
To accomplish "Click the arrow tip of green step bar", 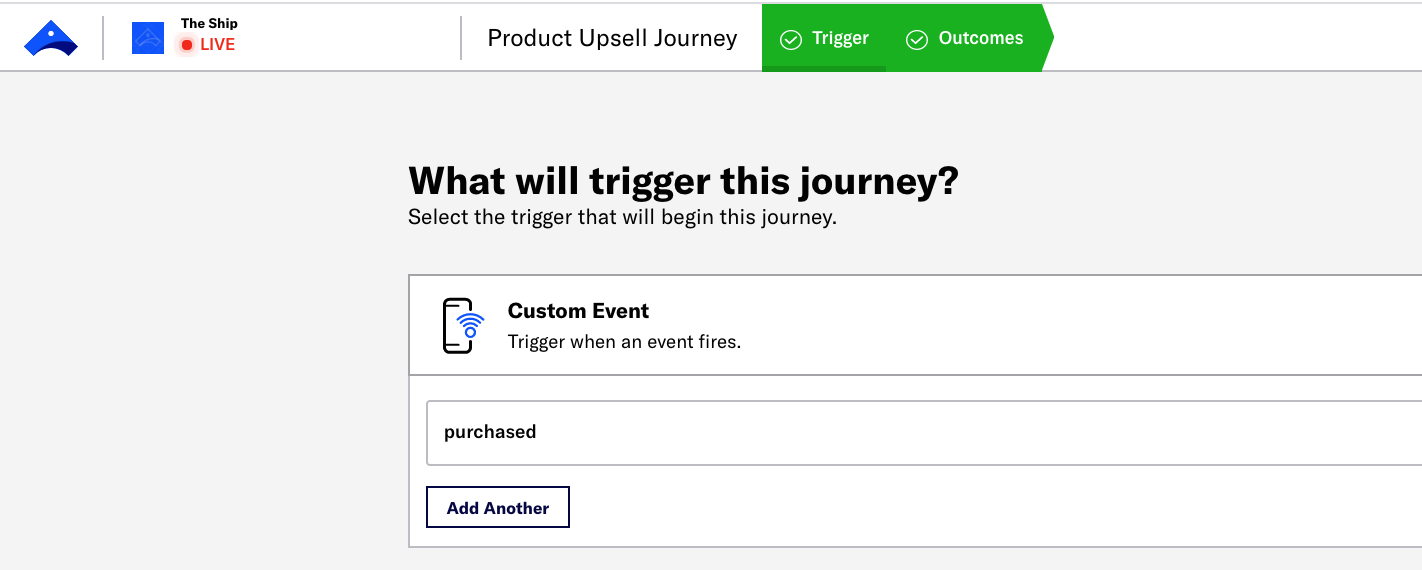I will click(x=1046, y=38).
